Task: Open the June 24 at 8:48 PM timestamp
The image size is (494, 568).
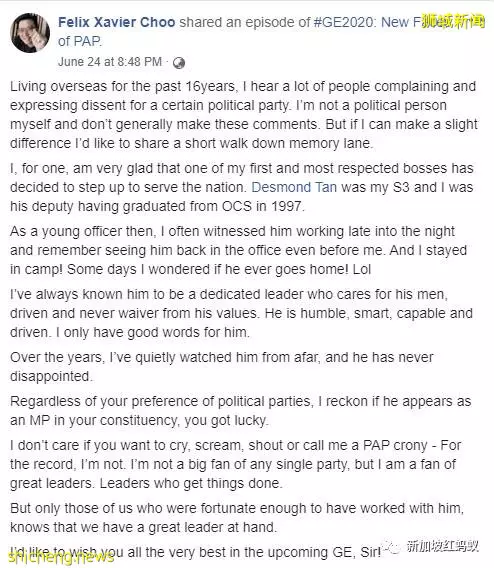Action: [x=110, y=62]
